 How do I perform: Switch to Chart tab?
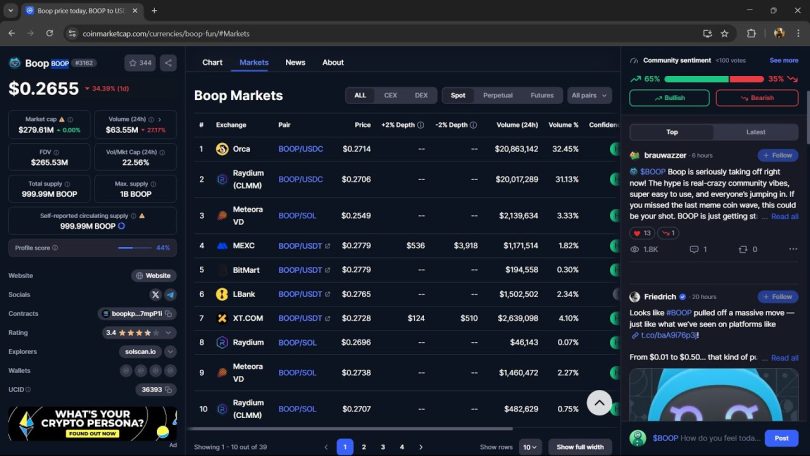tap(212, 62)
